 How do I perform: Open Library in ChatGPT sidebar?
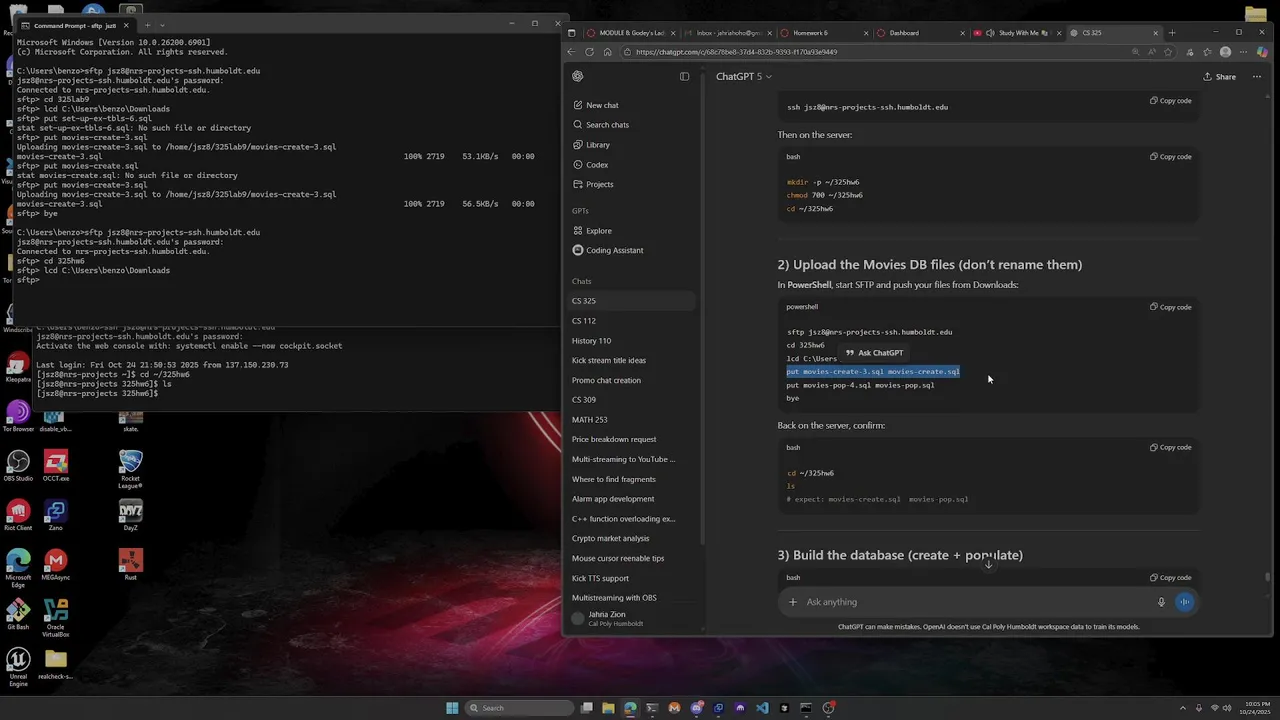pos(631,145)
